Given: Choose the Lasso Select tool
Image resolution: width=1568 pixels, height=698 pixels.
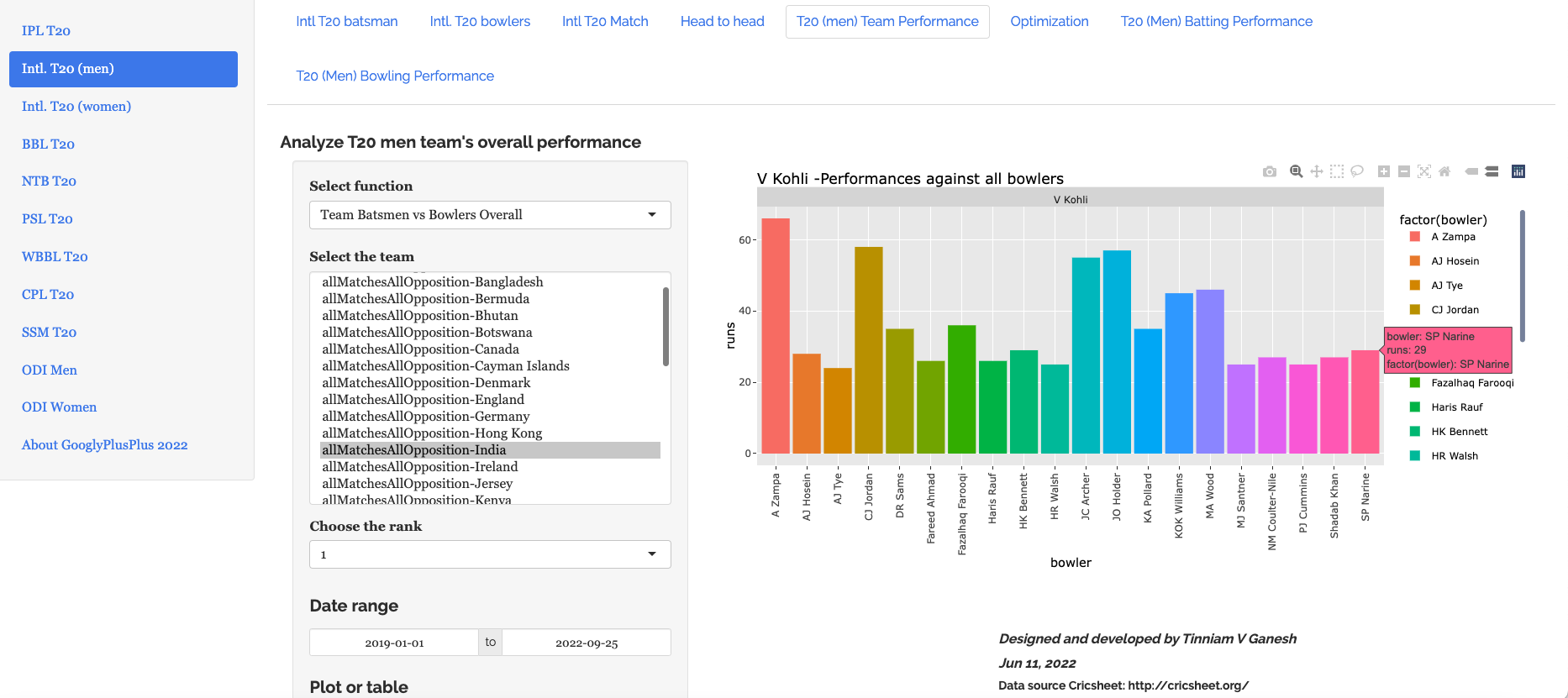Looking at the screenshot, I should 1356,171.
